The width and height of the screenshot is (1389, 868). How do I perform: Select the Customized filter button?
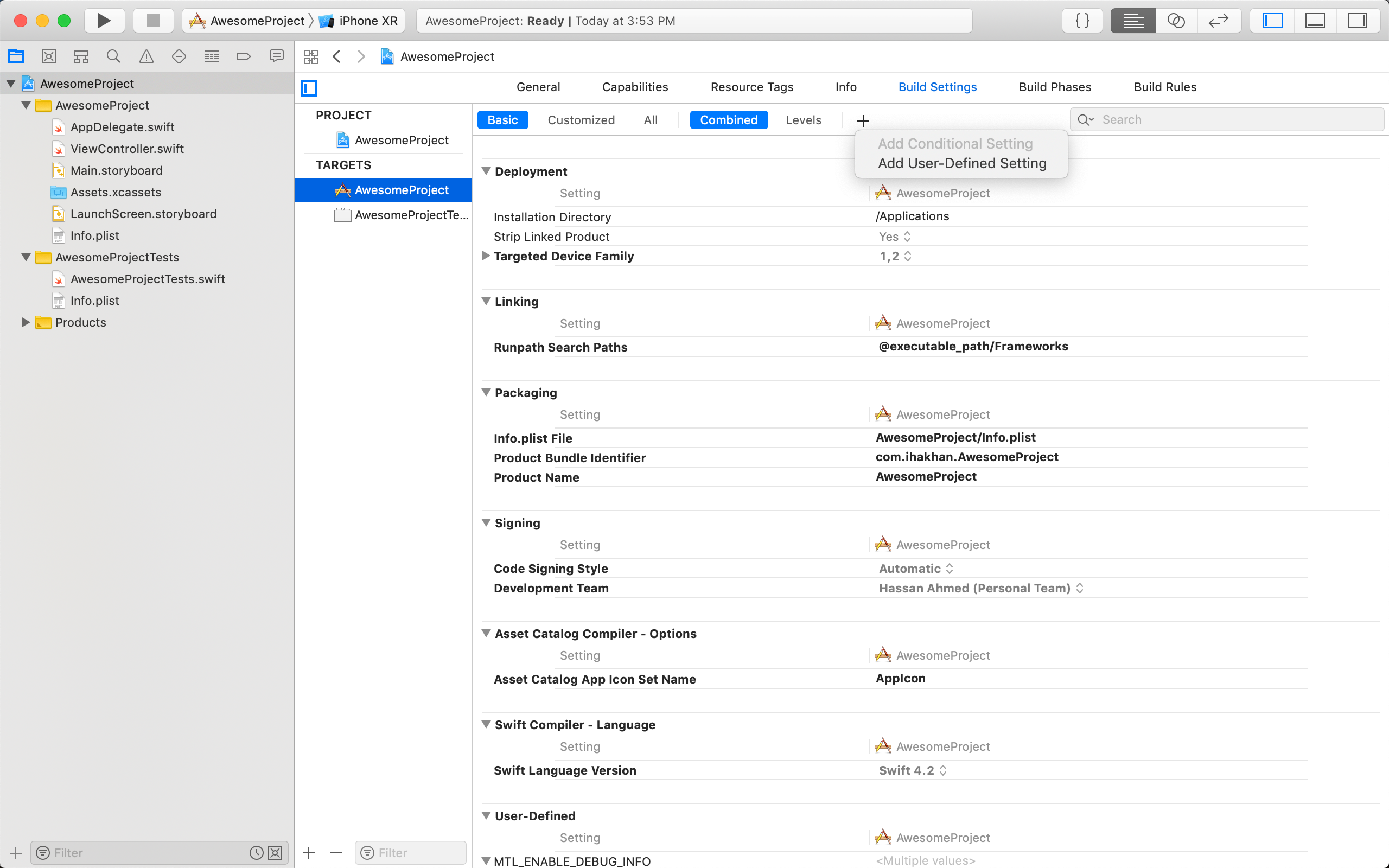pyautogui.click(x=581, y=120)
